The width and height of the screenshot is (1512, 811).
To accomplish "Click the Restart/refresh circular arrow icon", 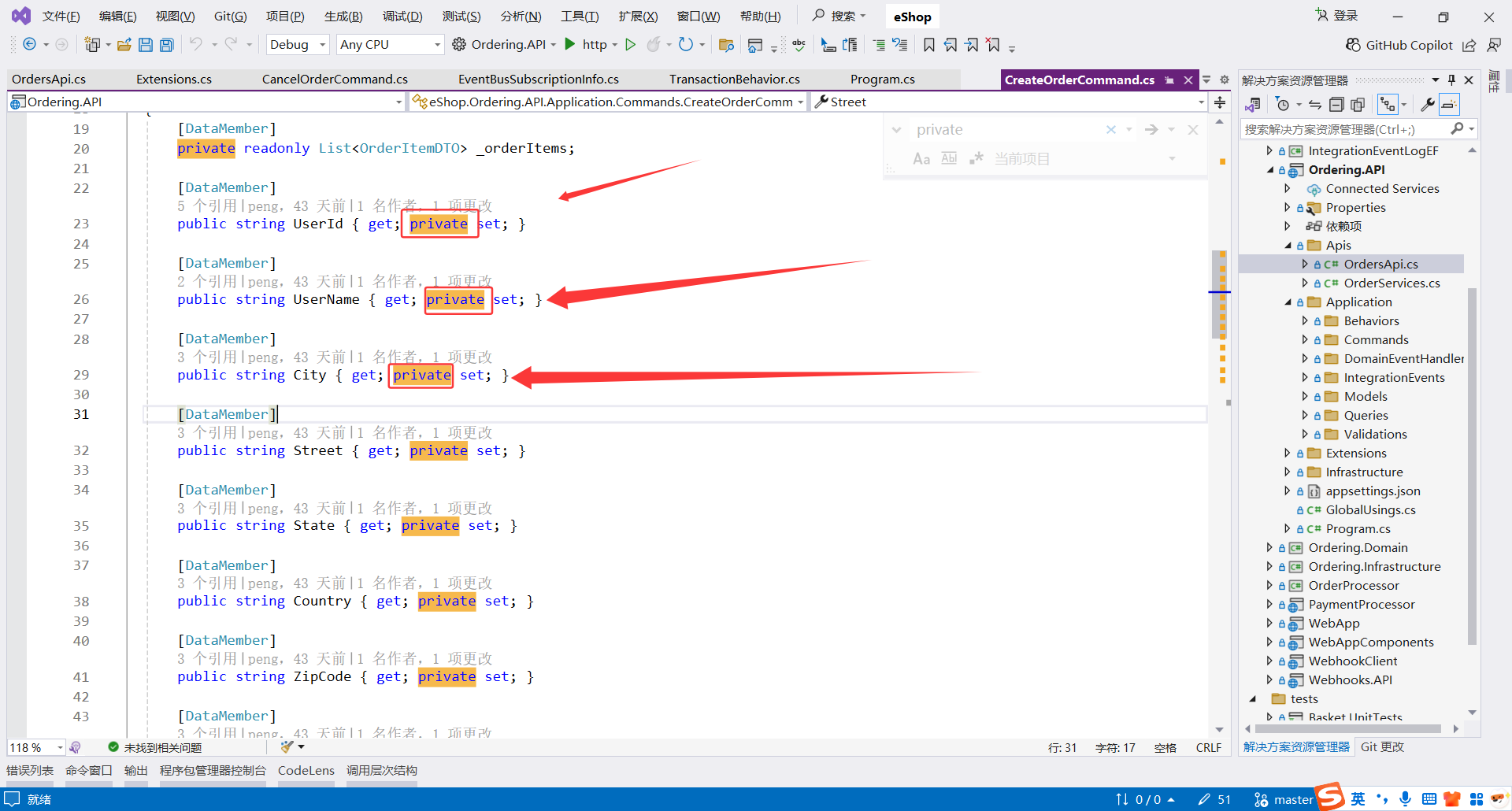I will point(686,44).
